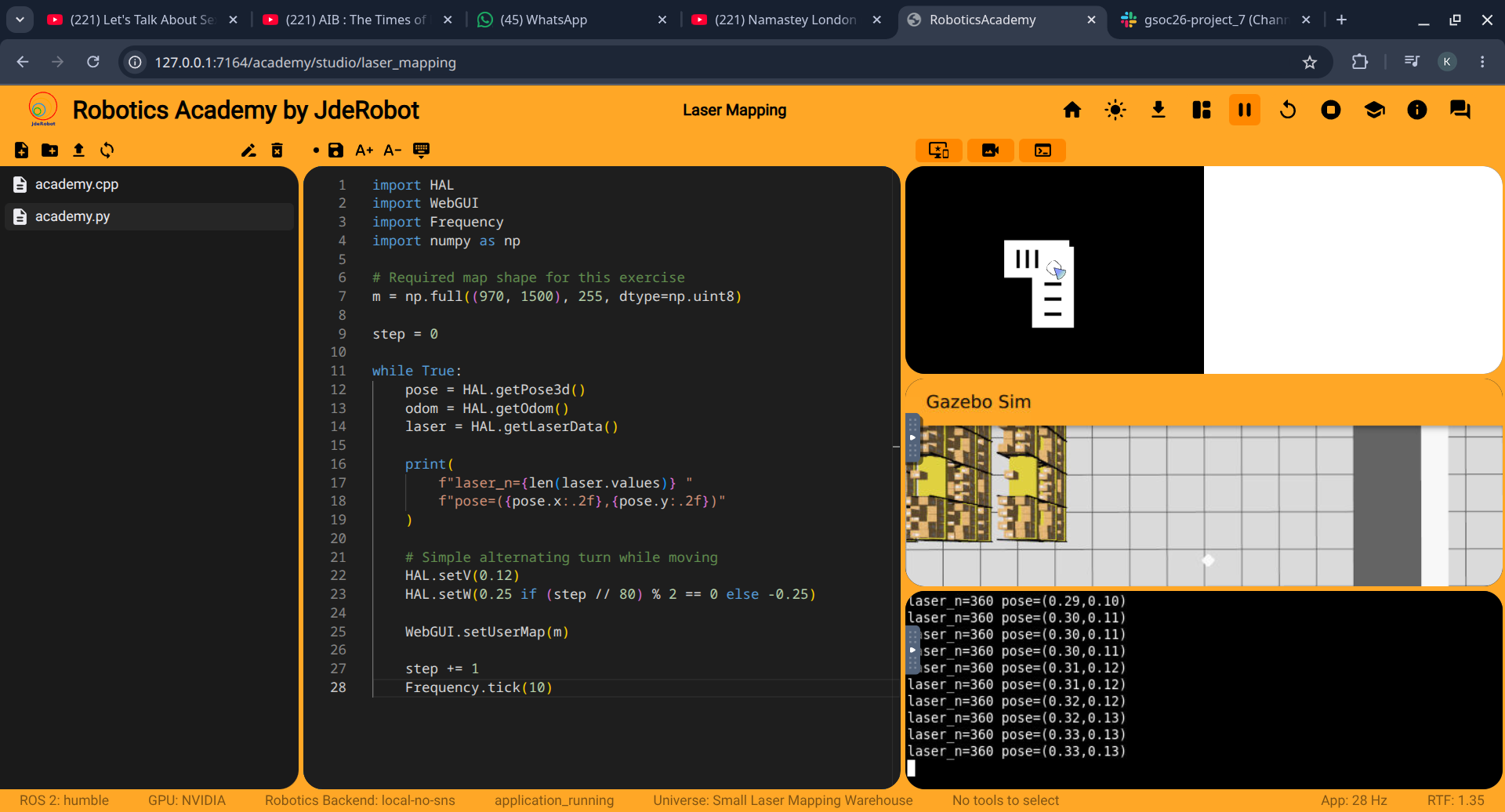Stop the application with the stop icon
1505x812 pixels.
pos(1331,110)
